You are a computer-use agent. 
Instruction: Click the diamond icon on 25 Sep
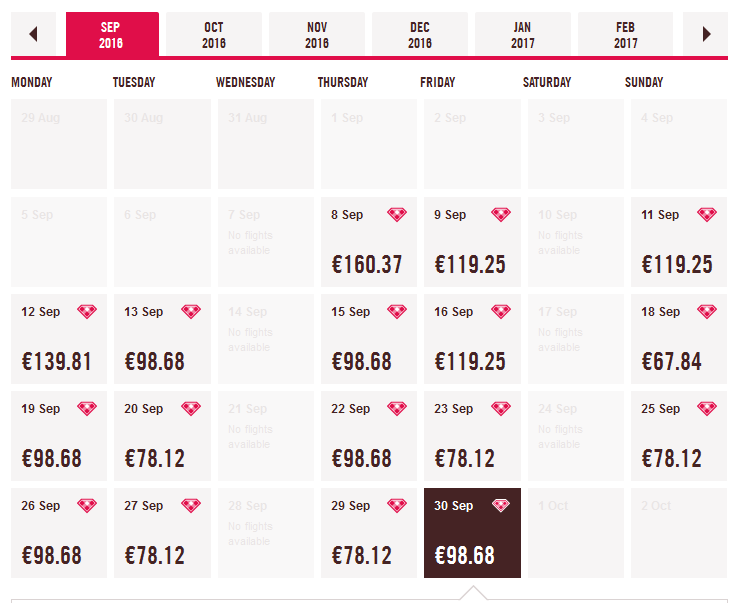pos(707,409)
